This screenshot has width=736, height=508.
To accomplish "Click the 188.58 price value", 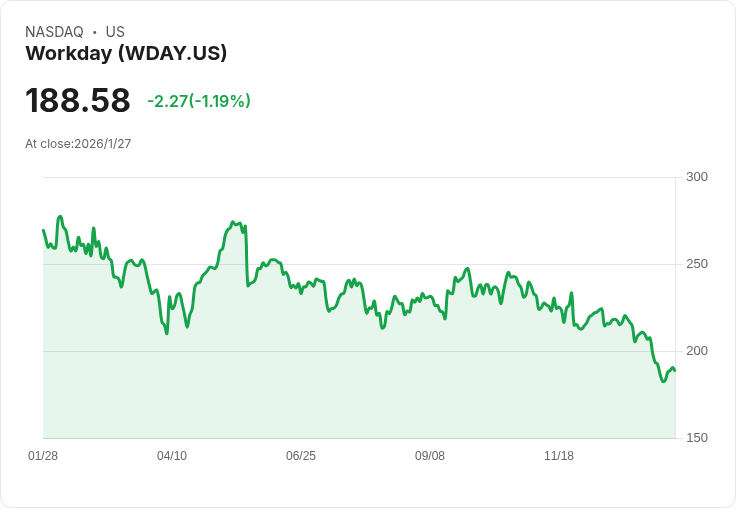I will click(x=77, y=100).
